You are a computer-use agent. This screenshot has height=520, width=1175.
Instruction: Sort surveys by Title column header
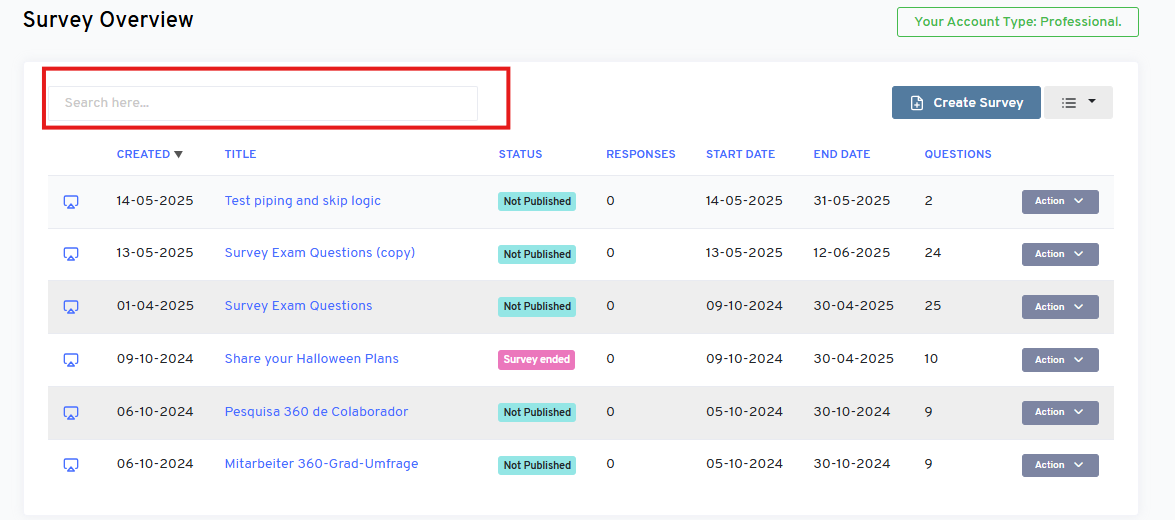click(240, 154)
